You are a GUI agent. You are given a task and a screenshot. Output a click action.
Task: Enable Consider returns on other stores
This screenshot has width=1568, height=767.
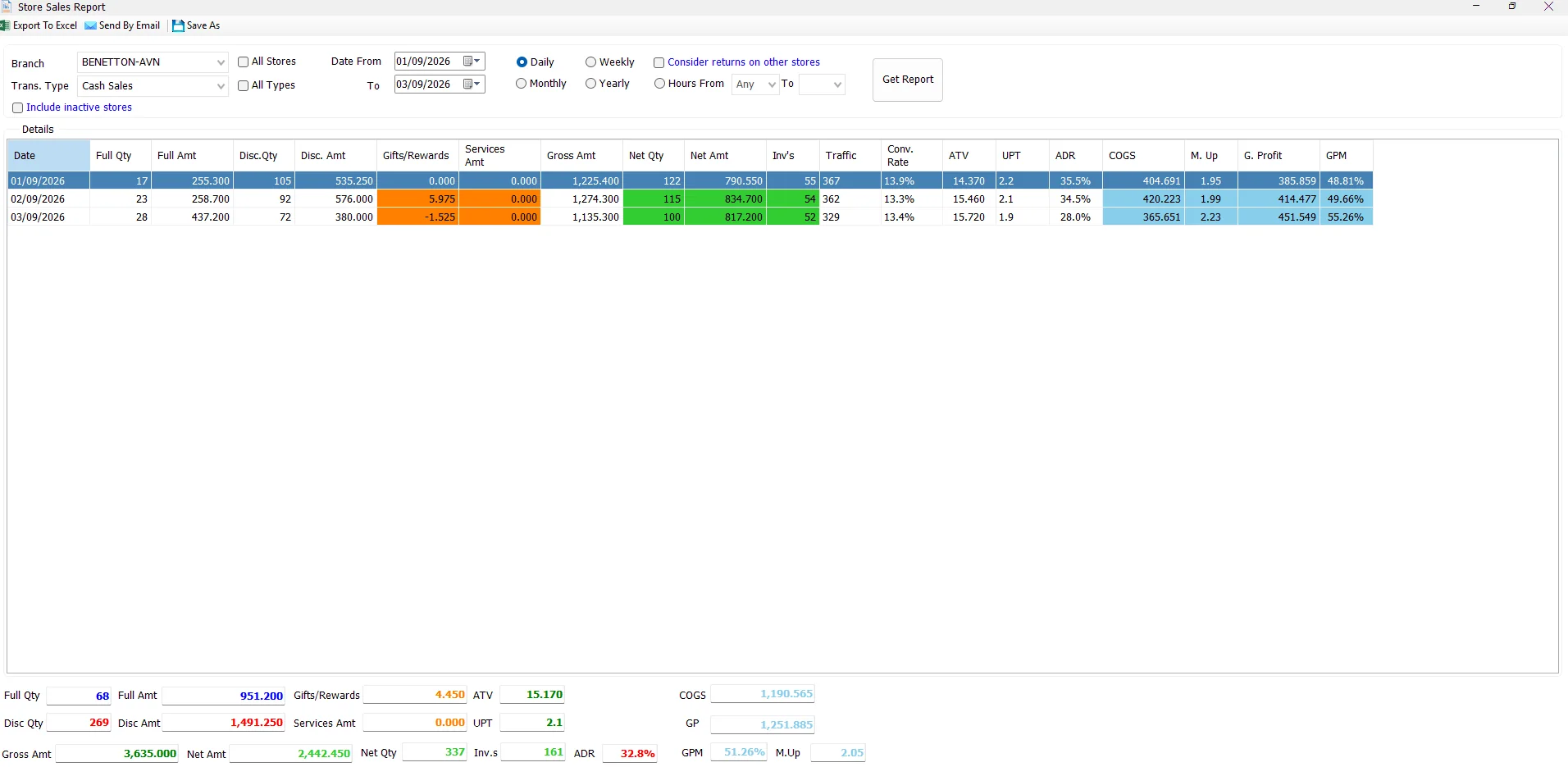[x=659, y=62]
